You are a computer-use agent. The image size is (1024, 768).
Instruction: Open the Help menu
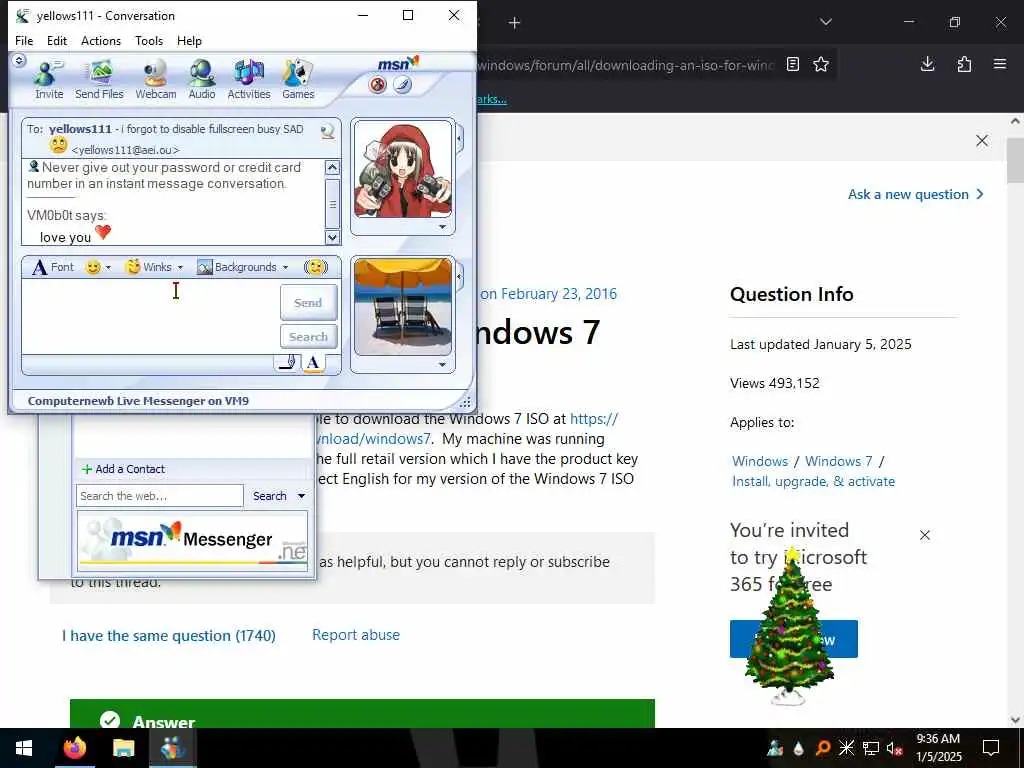pyautogui.click(x=189, y=40)
